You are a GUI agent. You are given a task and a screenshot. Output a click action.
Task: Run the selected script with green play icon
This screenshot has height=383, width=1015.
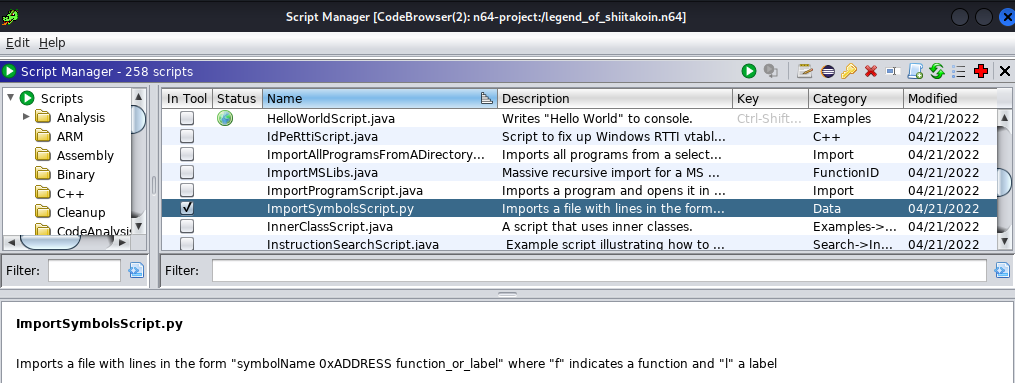click(749, 71)
